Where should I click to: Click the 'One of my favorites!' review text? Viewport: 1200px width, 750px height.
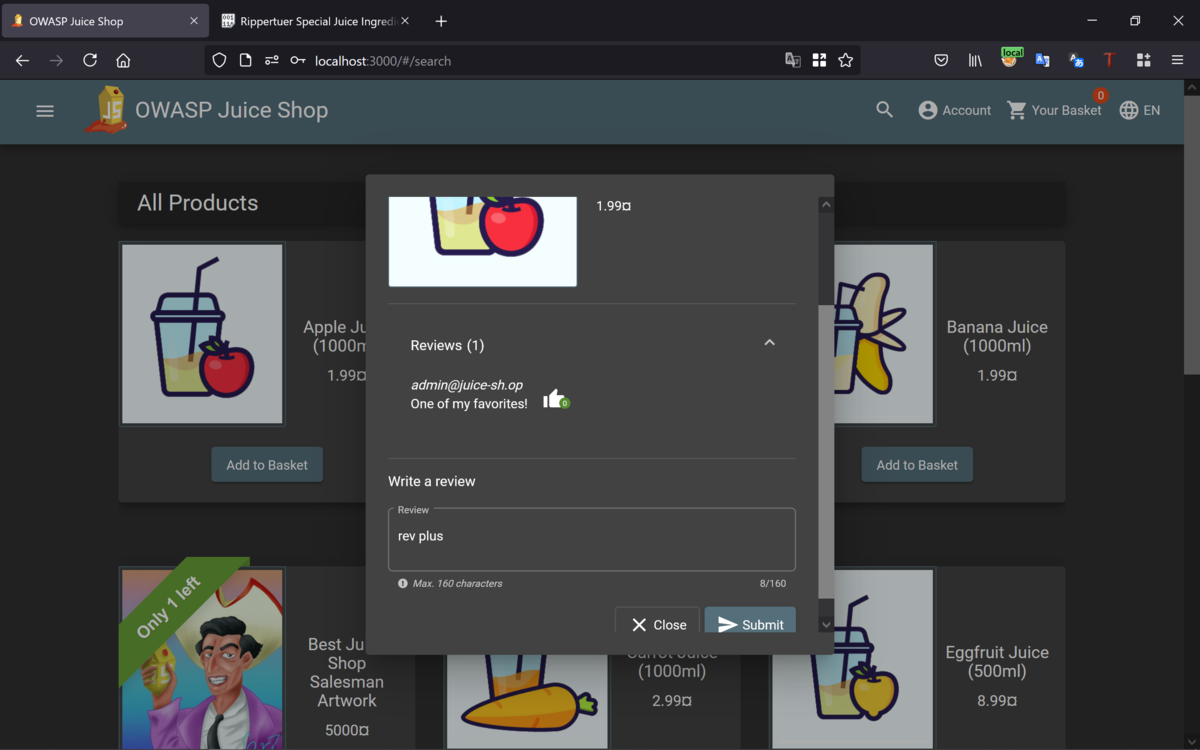(469, 404)
